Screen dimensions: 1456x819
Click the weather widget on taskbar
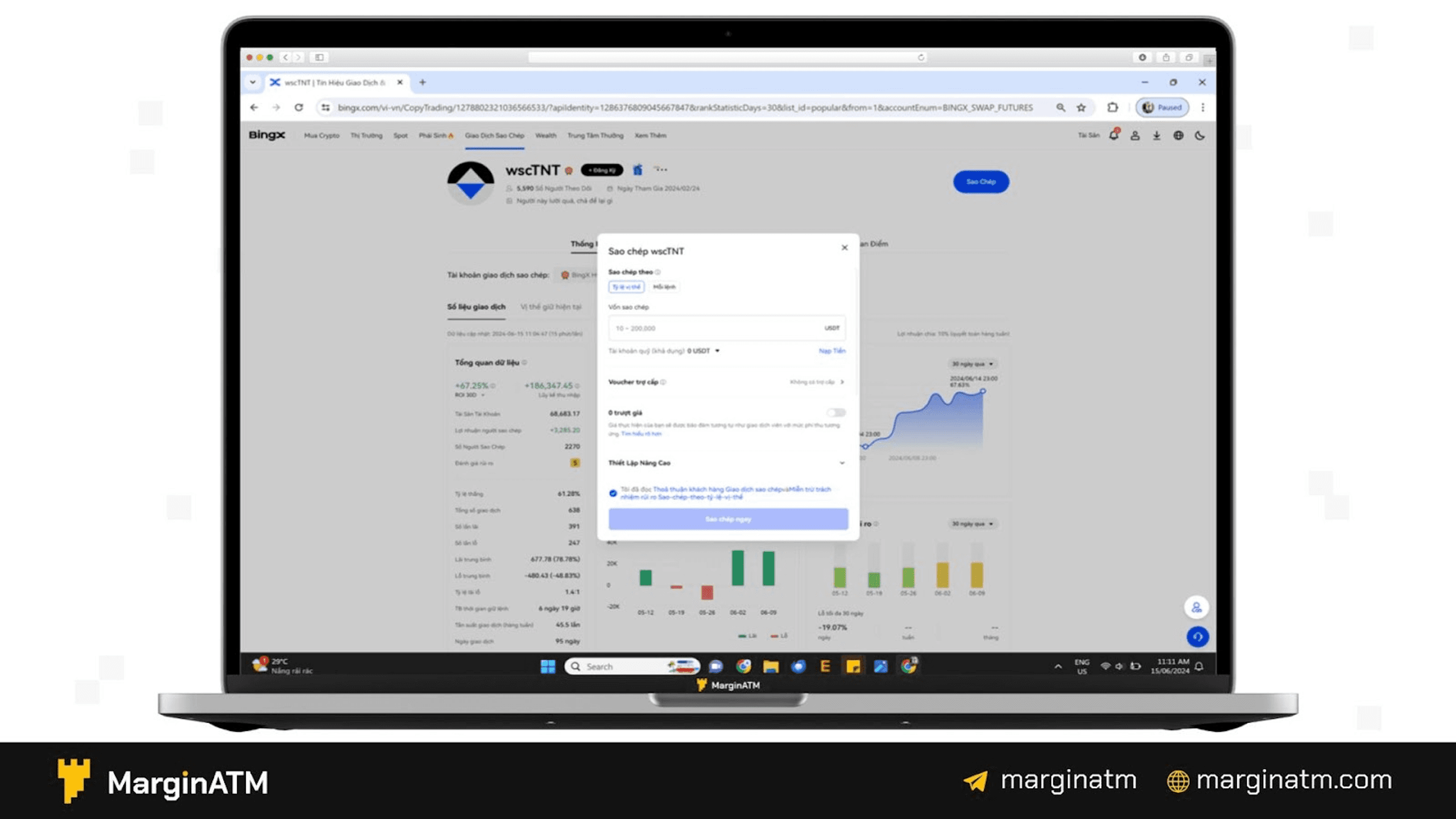(x=283, y=665)
